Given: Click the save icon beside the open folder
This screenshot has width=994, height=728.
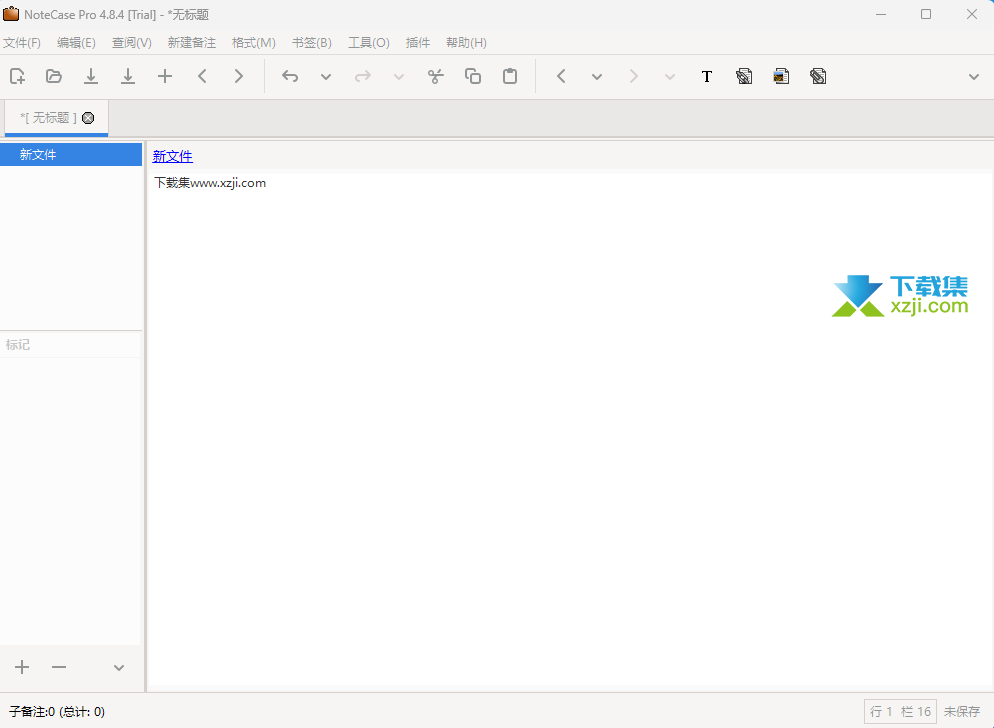Looking at the screenshot, I should (x=91, y=76).
